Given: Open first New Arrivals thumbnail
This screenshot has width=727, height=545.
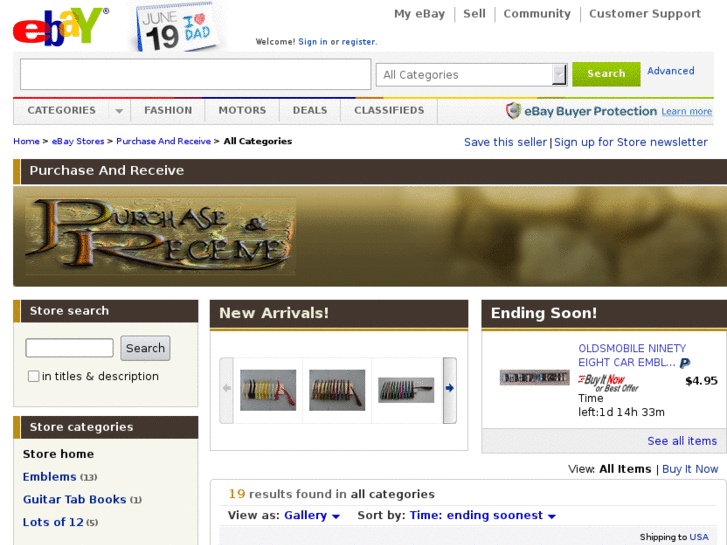Looking at the screenshot, I should (268, 390).
